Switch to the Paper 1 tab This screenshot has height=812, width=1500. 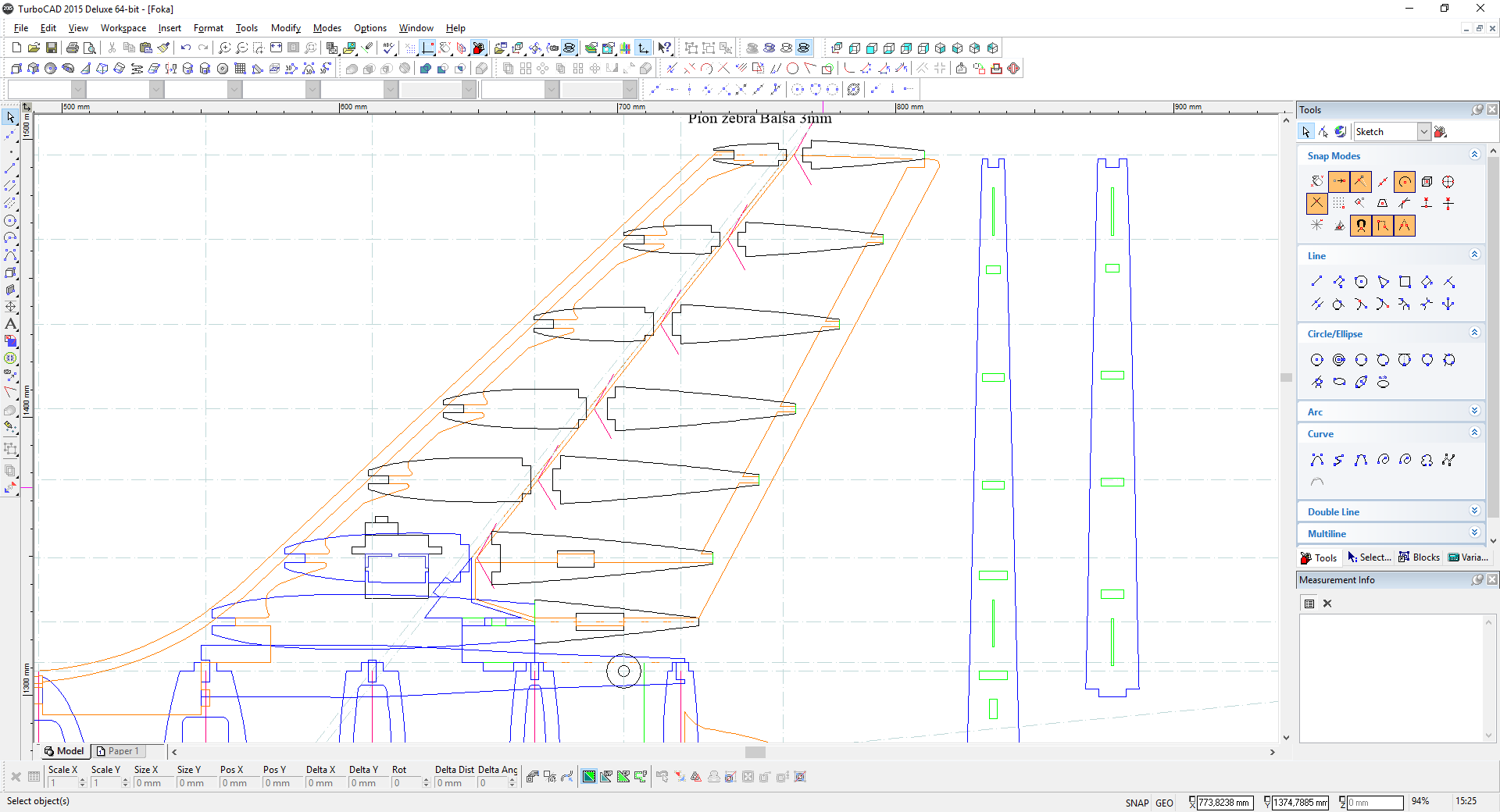click(119, 751)
